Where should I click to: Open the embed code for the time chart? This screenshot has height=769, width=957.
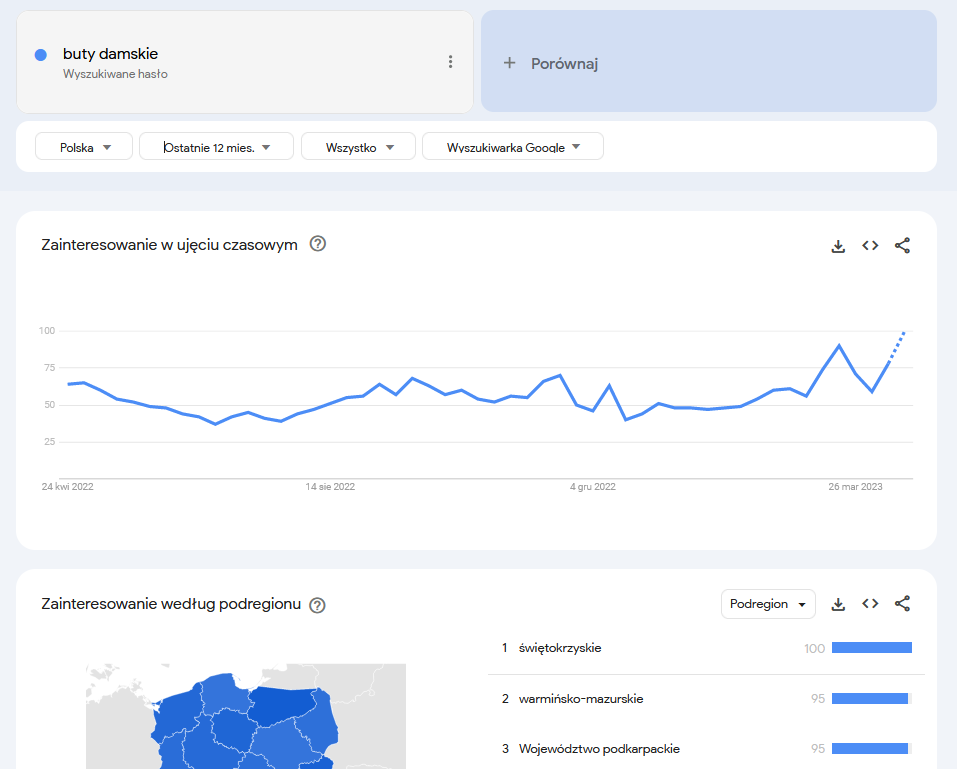[x=870, y=245]
